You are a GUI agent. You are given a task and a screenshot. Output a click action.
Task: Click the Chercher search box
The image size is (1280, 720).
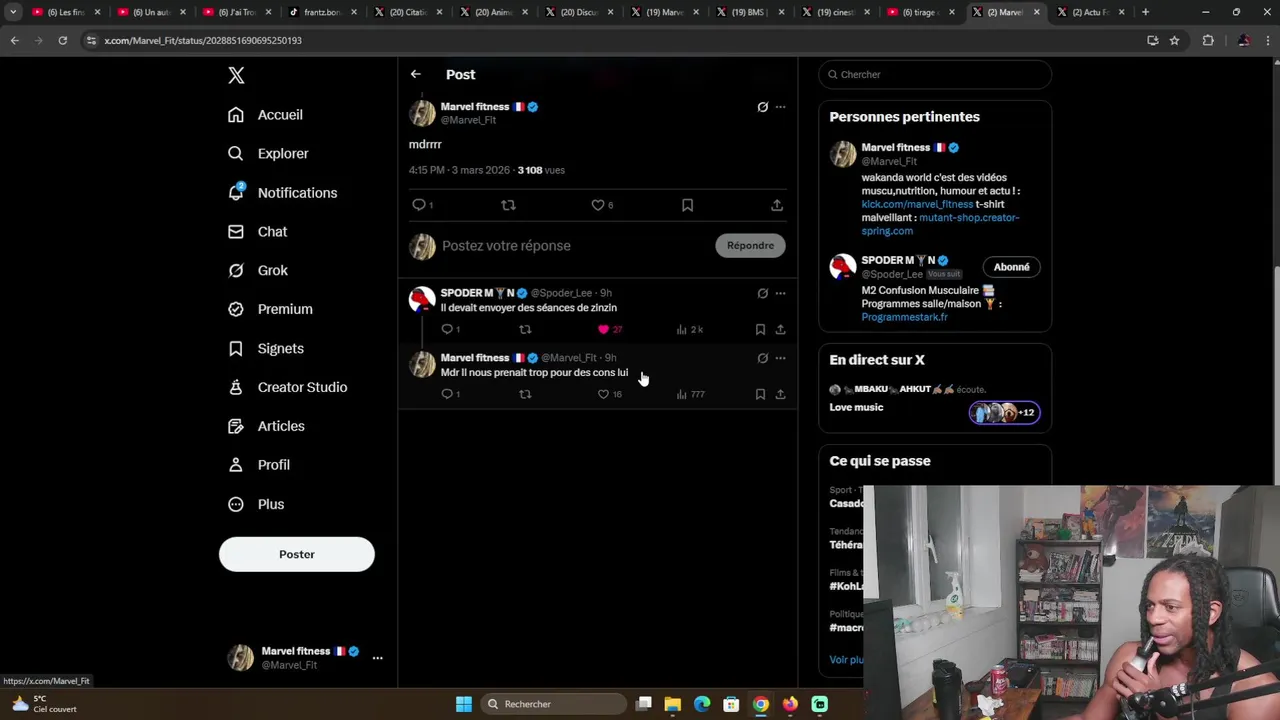pyautogui.click(x=935, y=75)
